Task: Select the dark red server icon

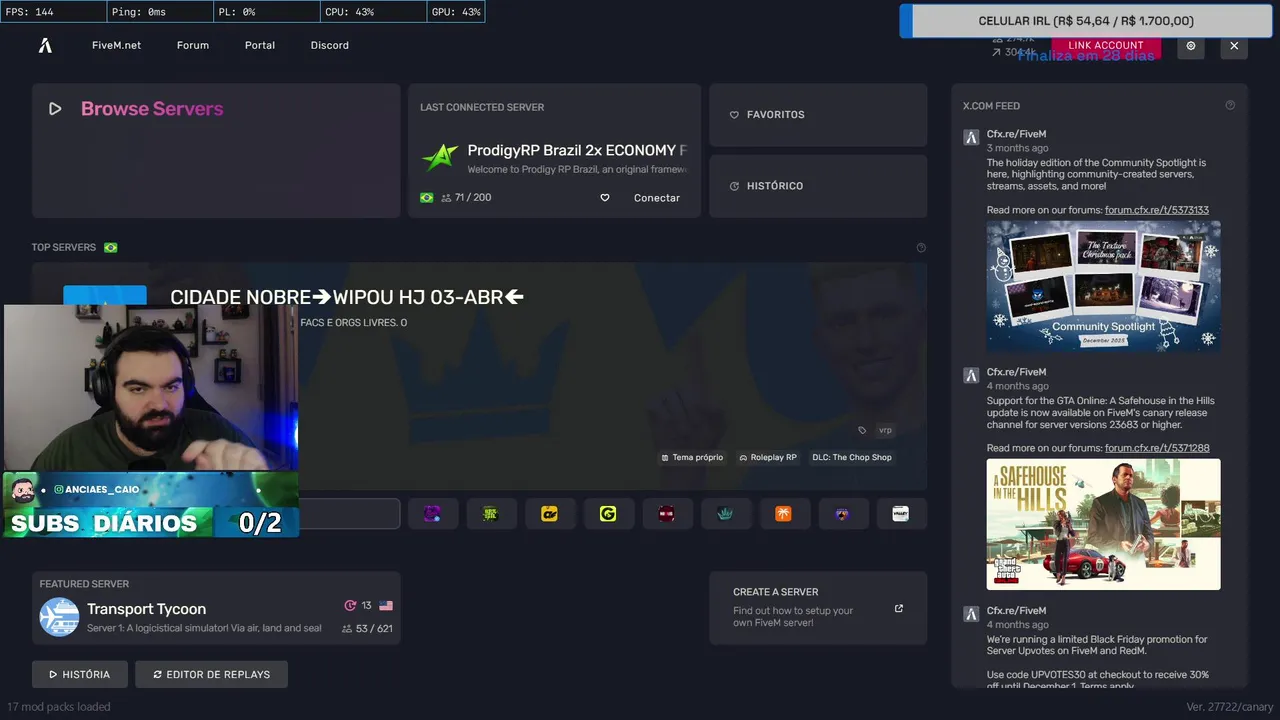Action: point(667,514)
